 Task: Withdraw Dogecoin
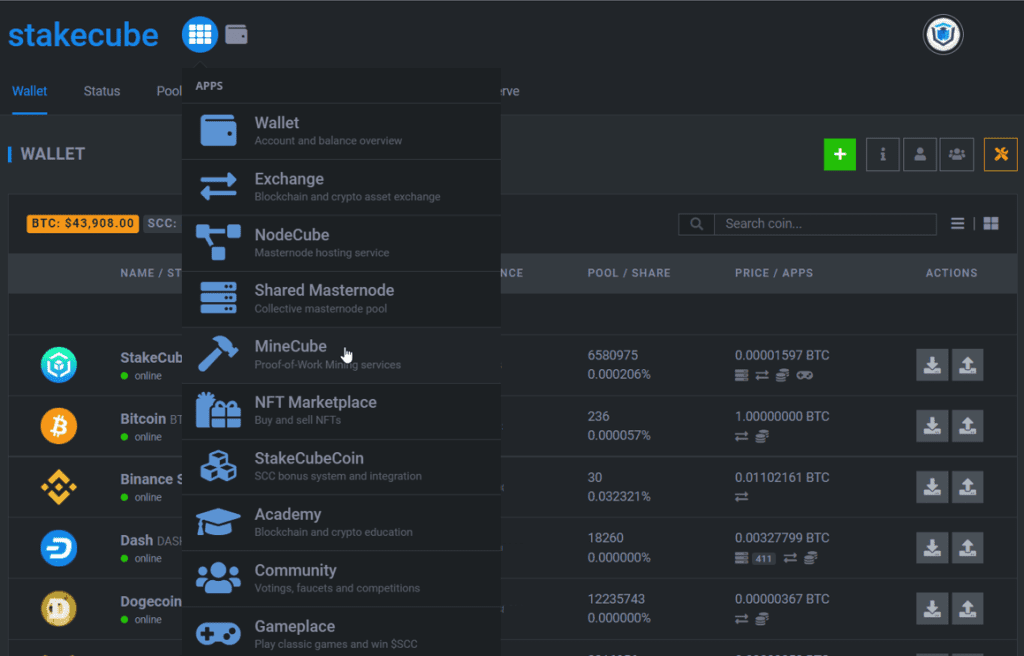pyautogui.click(x=967, y=608)
